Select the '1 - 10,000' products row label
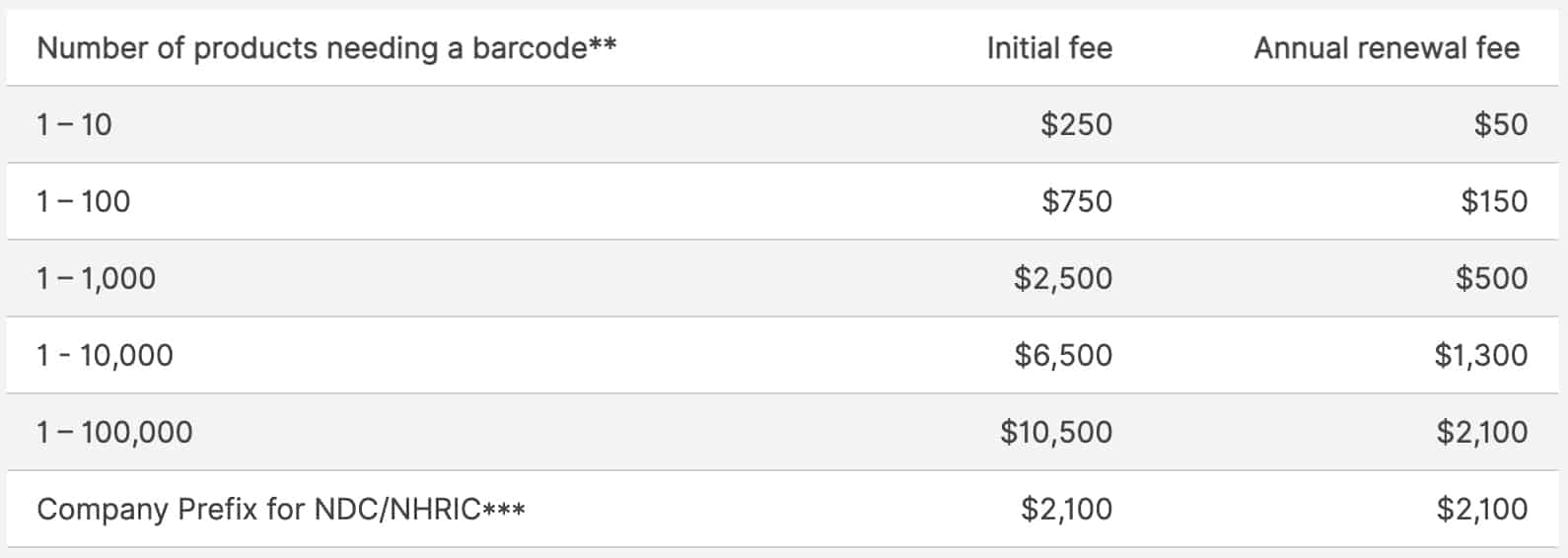Screen dimensions: 1568x558 coord(105,355)
